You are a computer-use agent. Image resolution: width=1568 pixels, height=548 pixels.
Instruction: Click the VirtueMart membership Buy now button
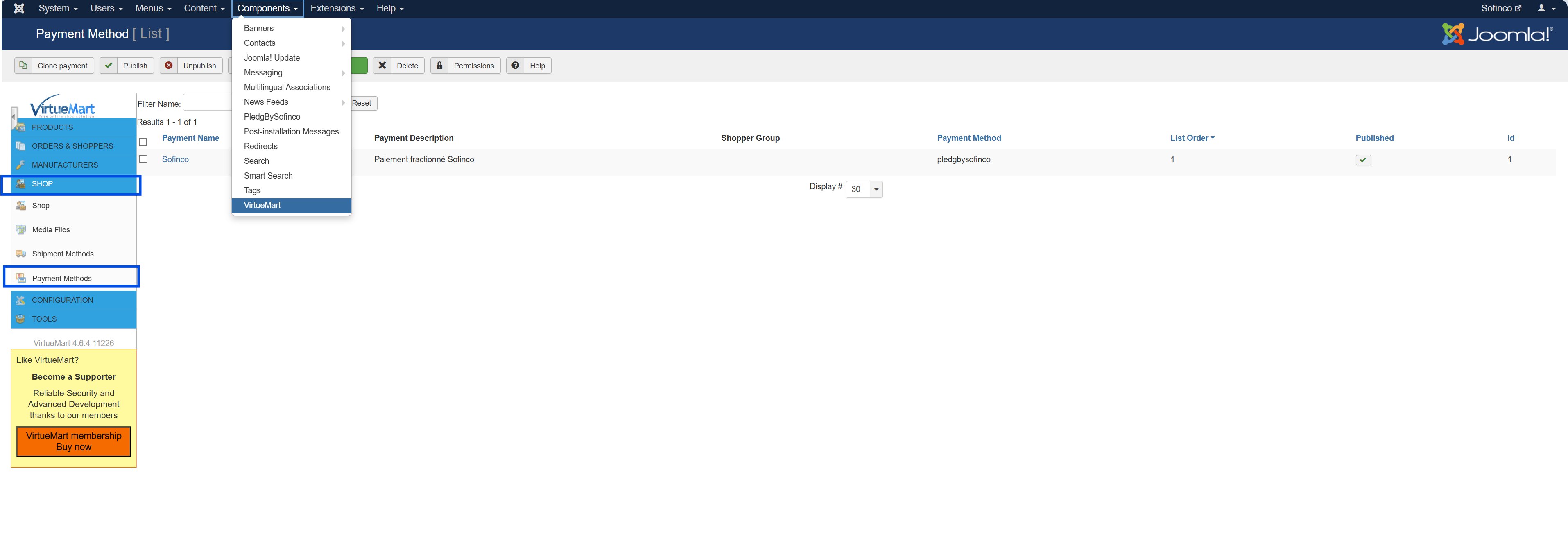74,442
